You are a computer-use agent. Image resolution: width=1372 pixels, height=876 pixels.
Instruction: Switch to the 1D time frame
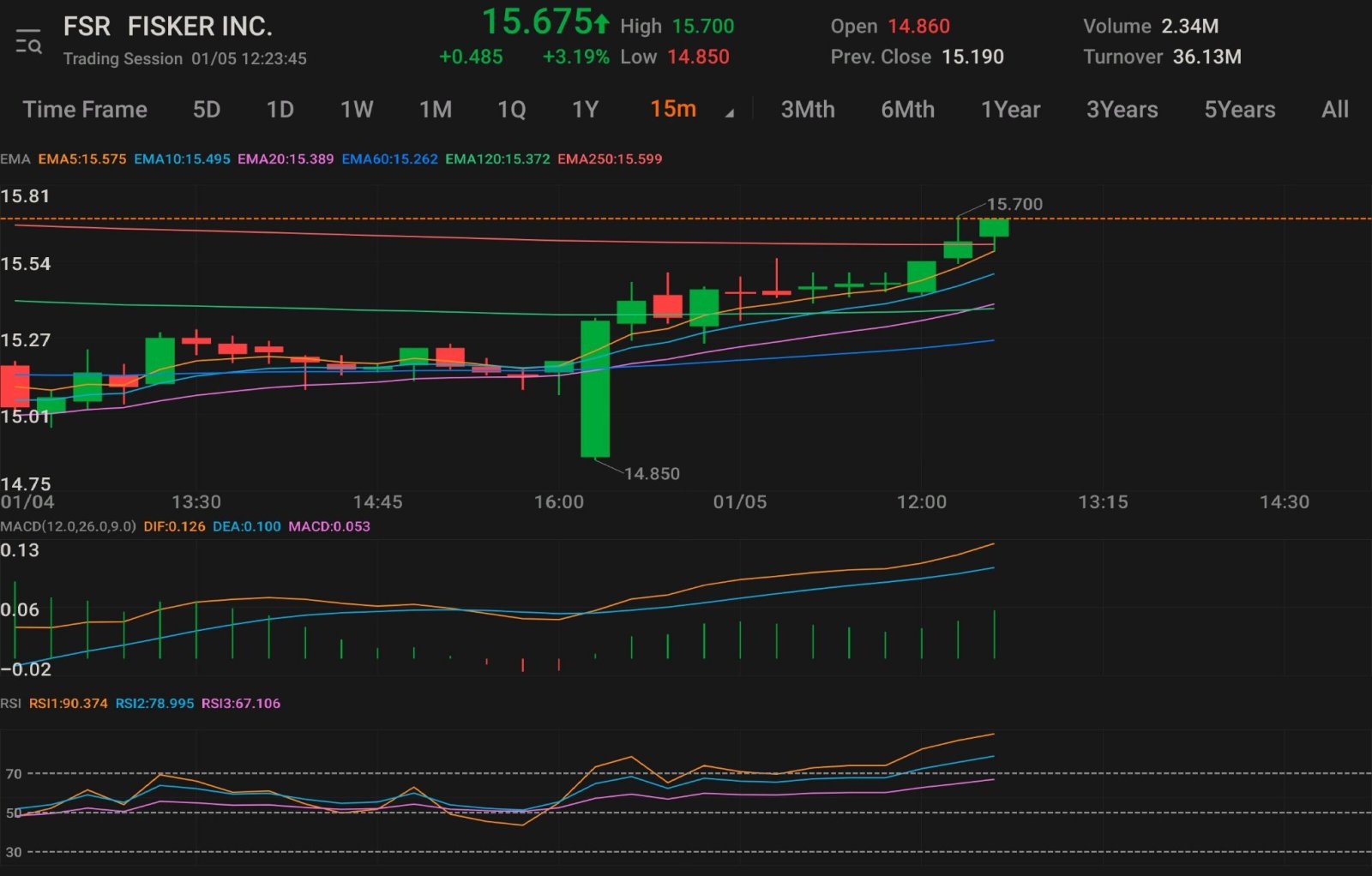280,110
